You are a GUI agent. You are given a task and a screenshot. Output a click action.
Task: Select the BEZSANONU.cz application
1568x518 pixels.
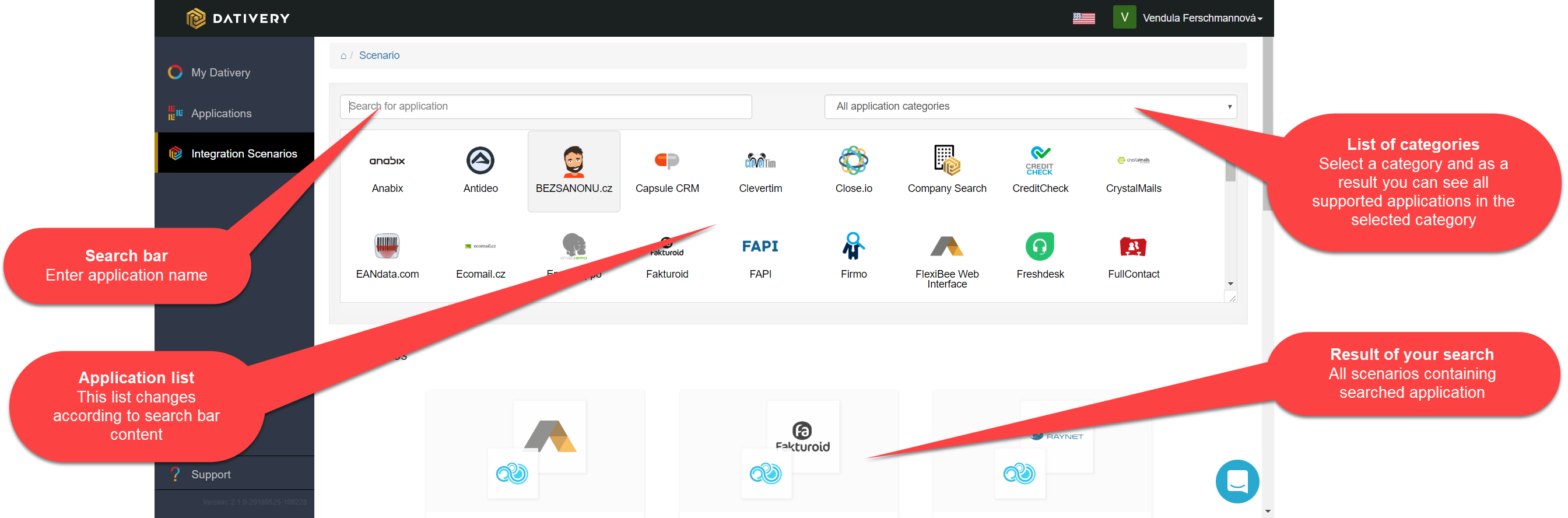(x=574, y=171)
